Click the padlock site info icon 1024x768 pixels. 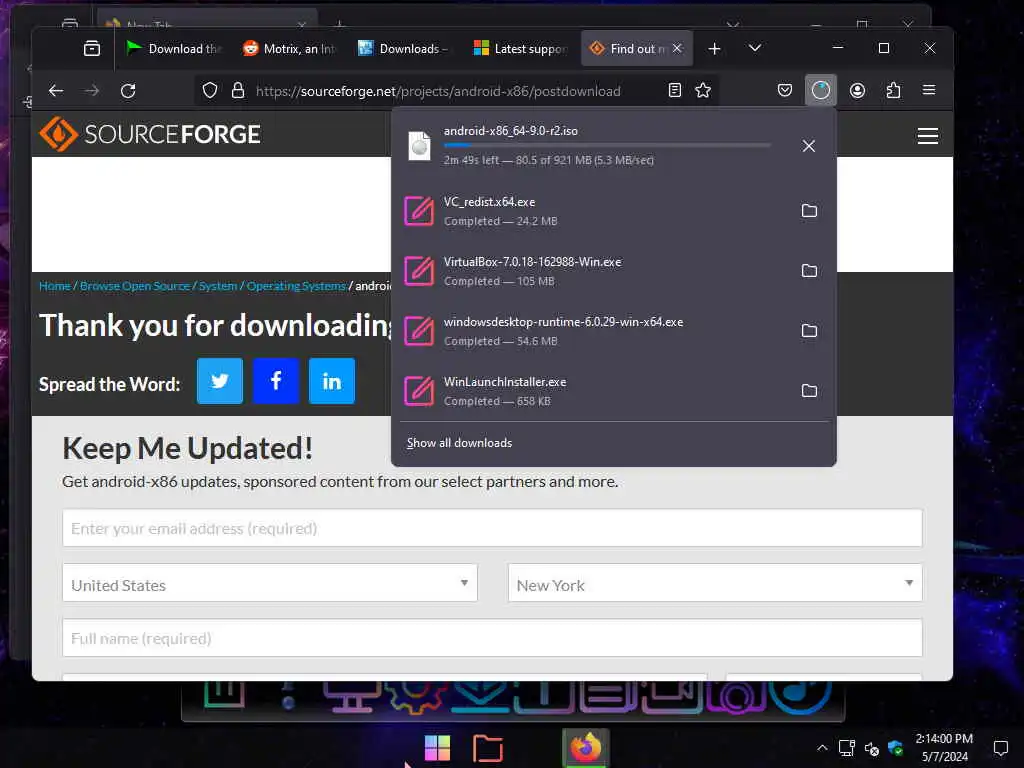[x=238, y=90]
